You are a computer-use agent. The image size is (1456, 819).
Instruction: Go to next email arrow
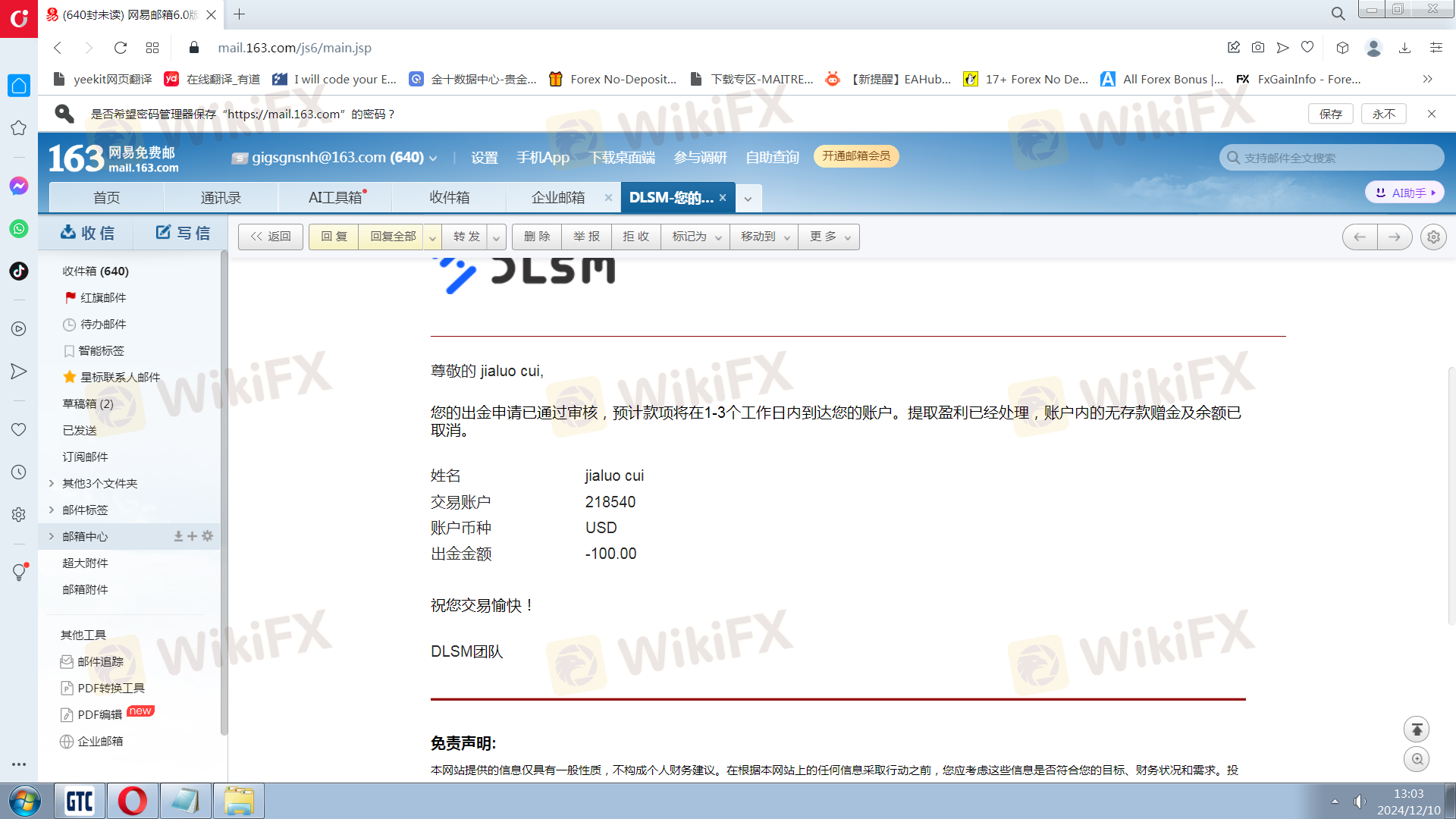point(1395,237)
